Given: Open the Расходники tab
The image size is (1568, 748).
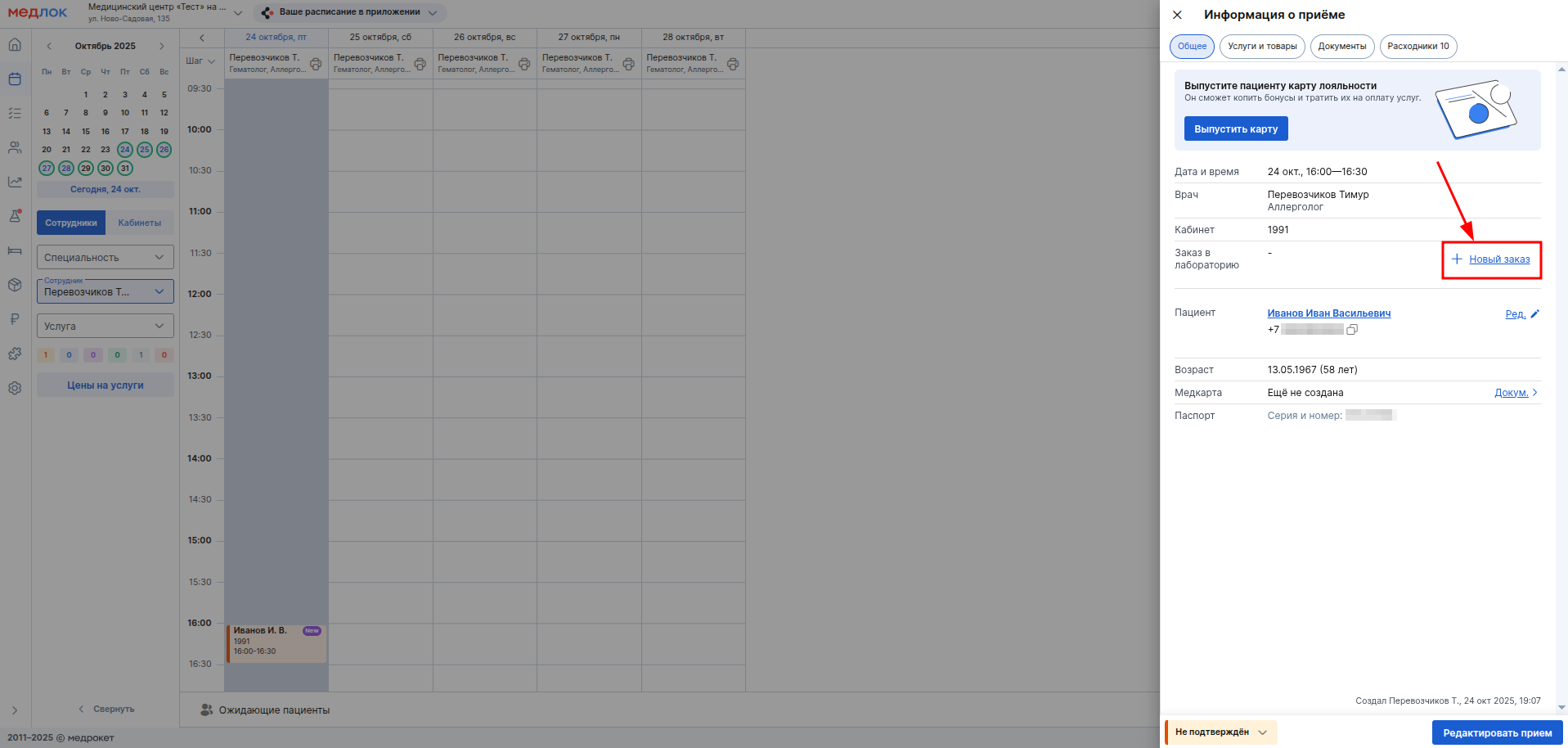Looking at the screenshot, I should pyautogui.click(x=1417, y=47).
